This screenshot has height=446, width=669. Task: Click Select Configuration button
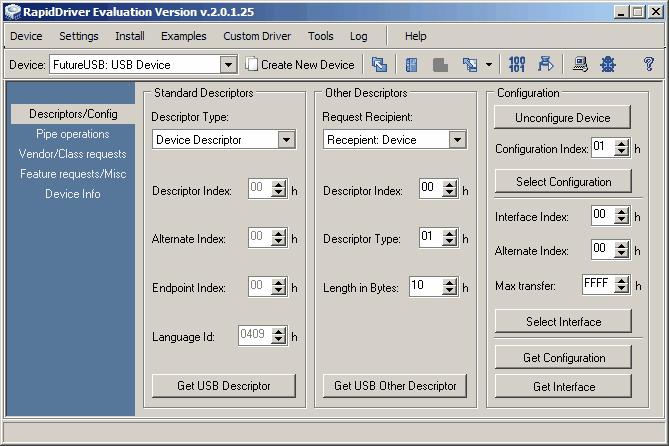click(563, 182)
